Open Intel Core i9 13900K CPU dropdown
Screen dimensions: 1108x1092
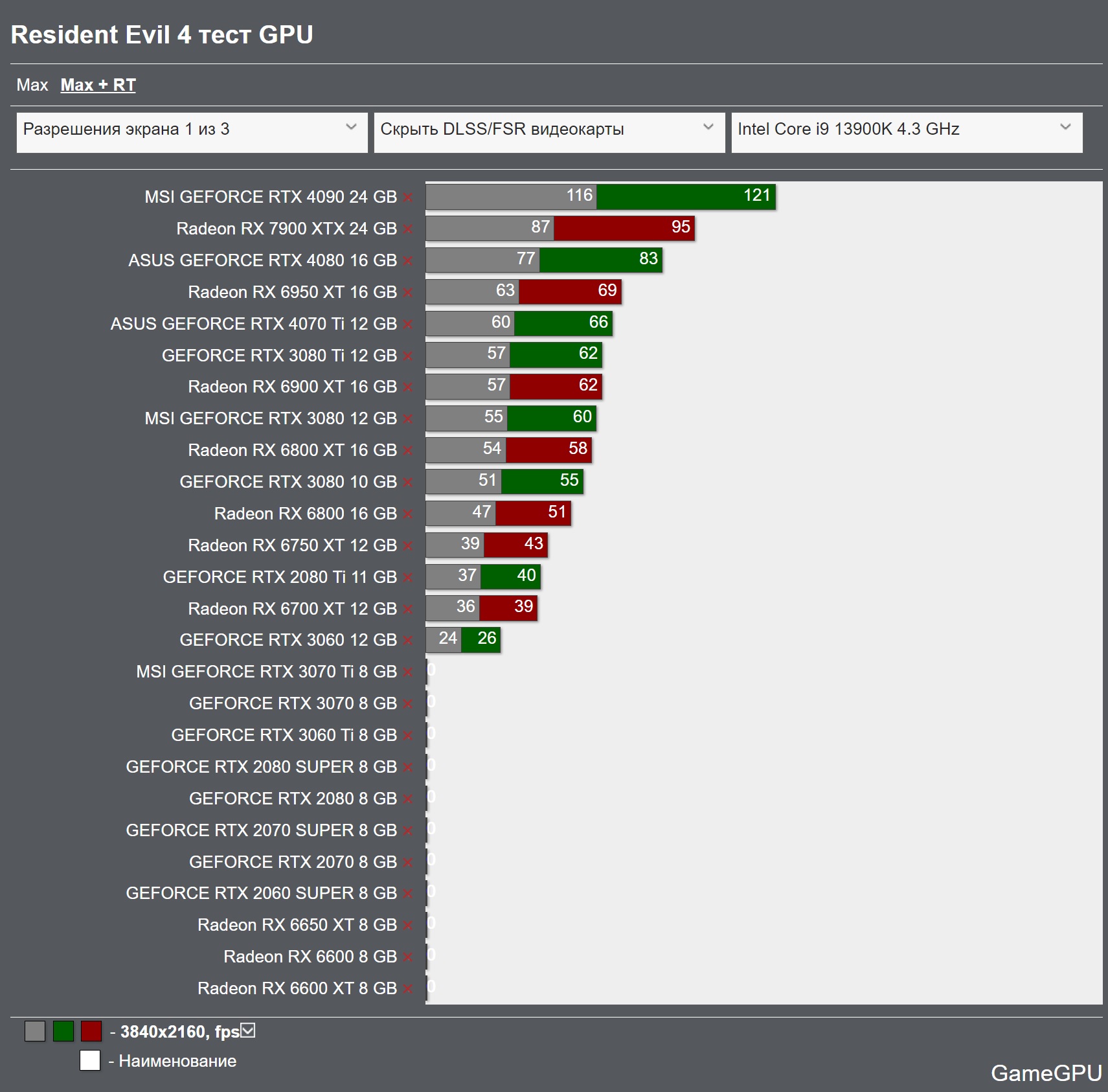tap(907, 133)
